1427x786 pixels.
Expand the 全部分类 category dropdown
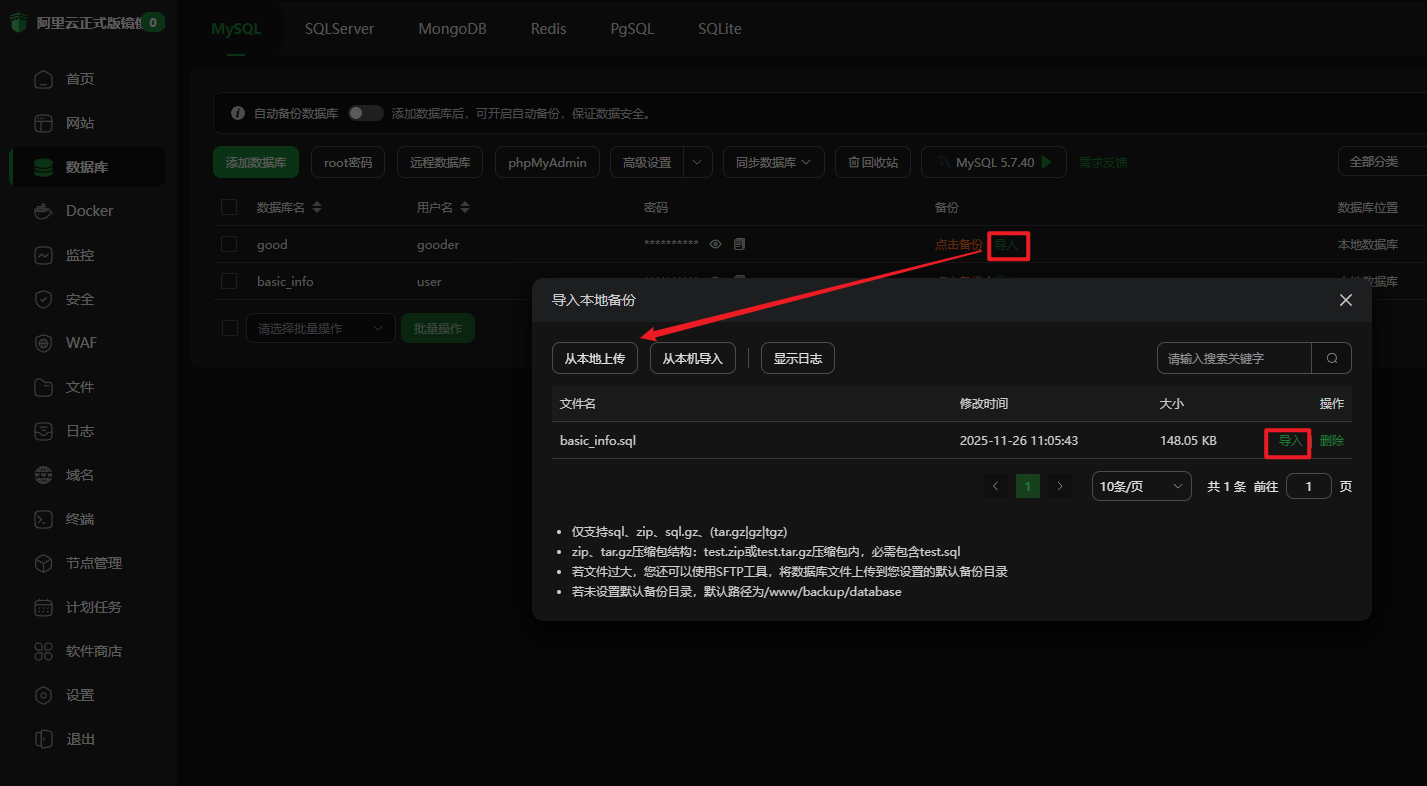point(1381,162)
